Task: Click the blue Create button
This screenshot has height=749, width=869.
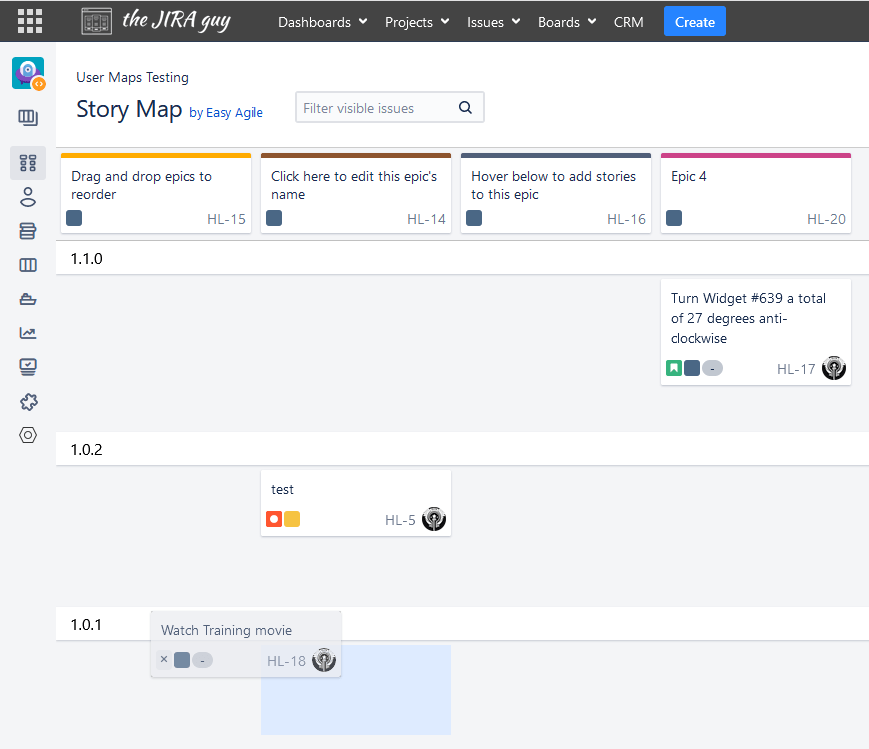Action: click(694, 22)
